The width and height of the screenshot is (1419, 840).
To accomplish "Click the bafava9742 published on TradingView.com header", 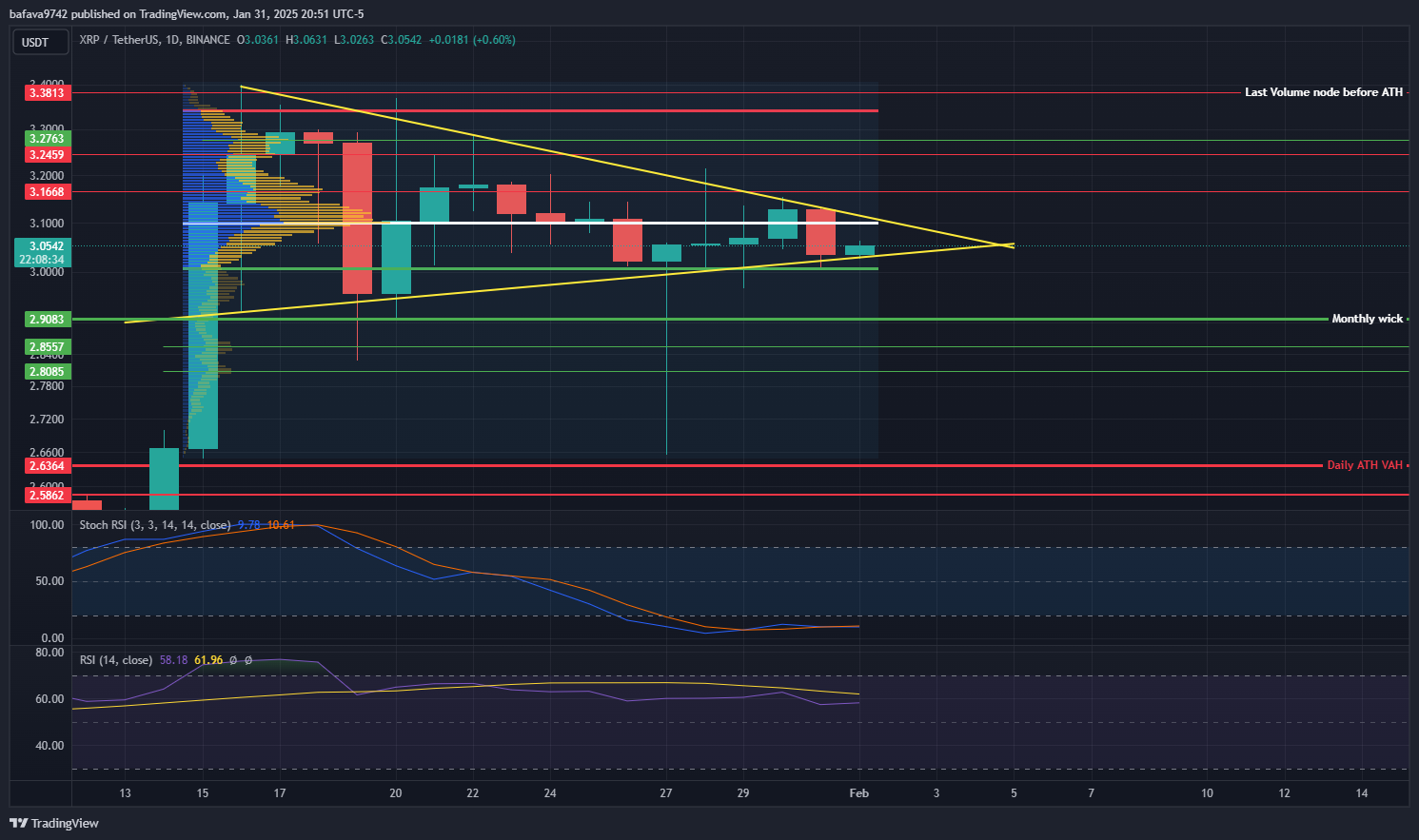I will pos(187,14).
